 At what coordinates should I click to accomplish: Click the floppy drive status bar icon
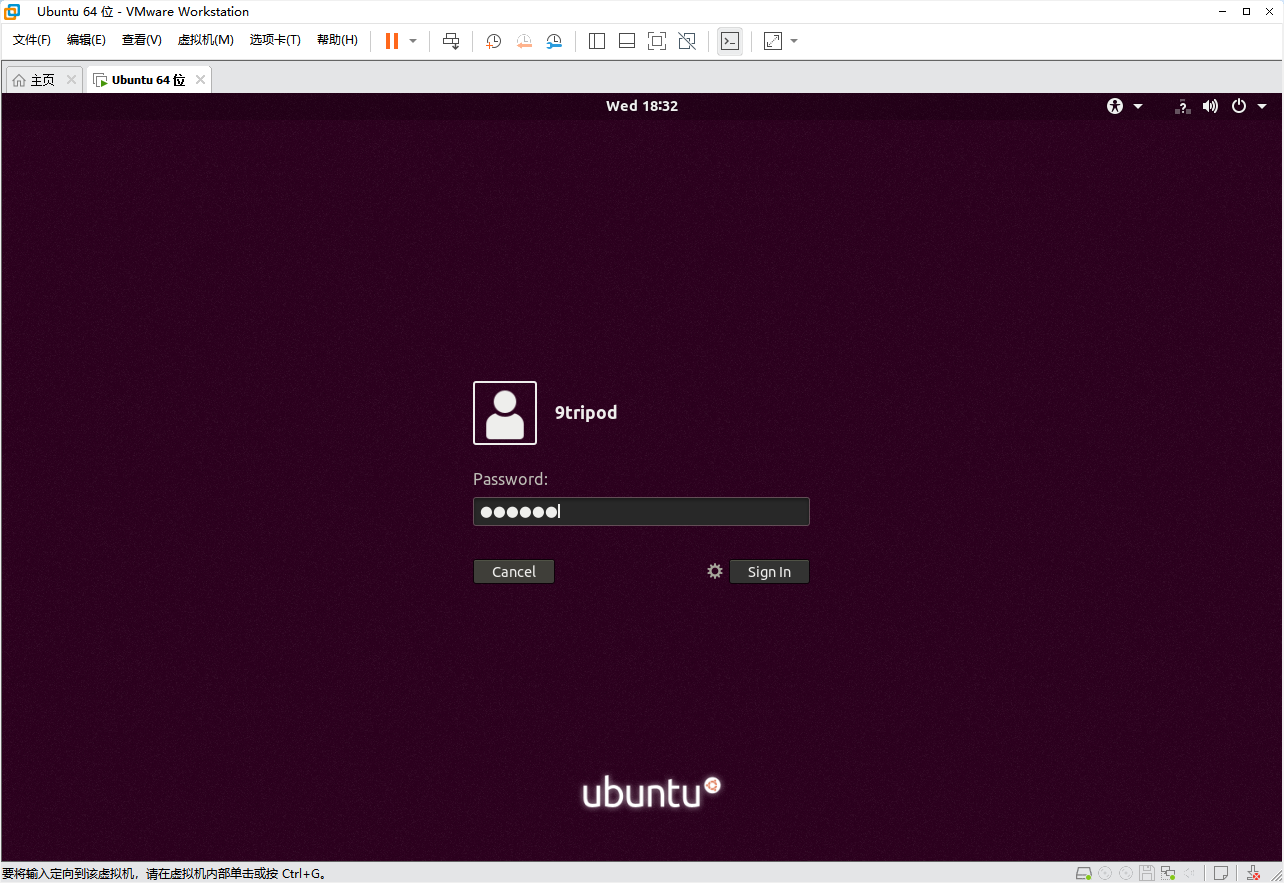[x=1147, y=873]
